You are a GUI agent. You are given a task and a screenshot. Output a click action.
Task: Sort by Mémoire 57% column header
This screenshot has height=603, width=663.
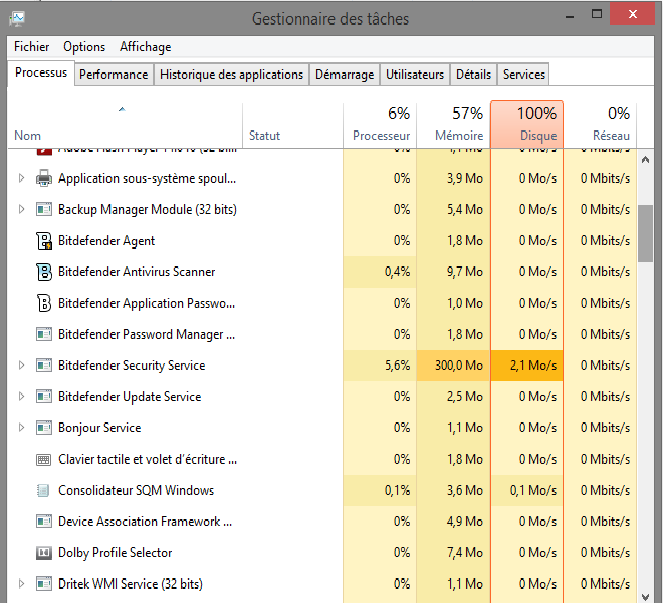click(x=453, y=125)
